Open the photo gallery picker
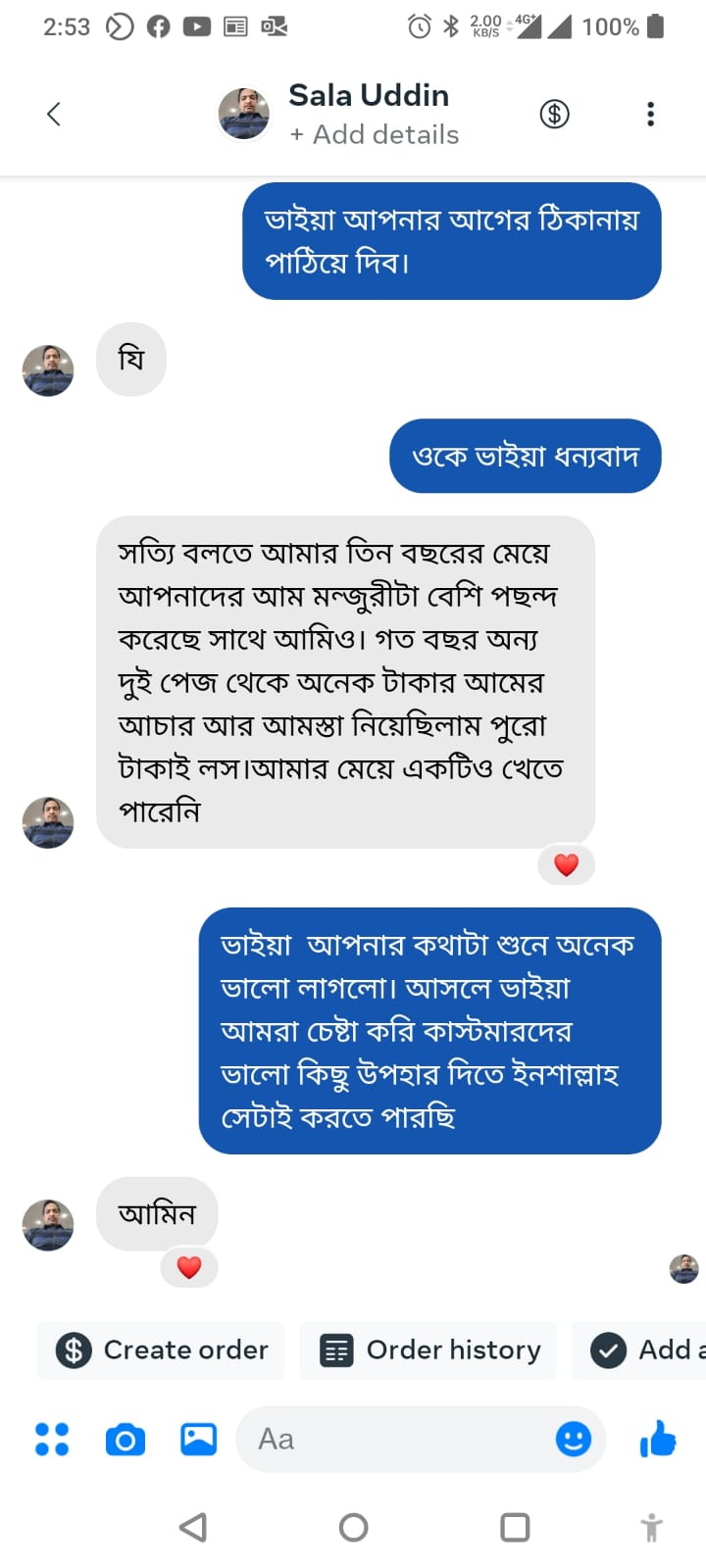The width and height of the screenshot is (706, 1568). pyautogui.click(x=196, y=1439)
